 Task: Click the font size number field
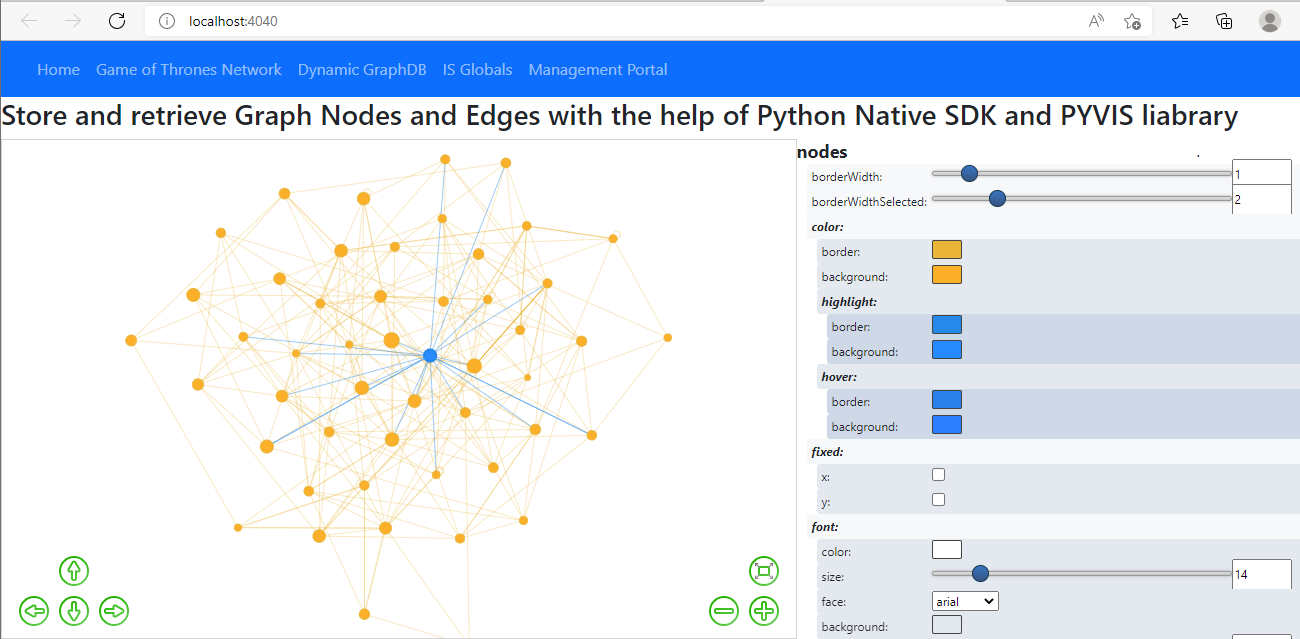(x=1261, y=575)
